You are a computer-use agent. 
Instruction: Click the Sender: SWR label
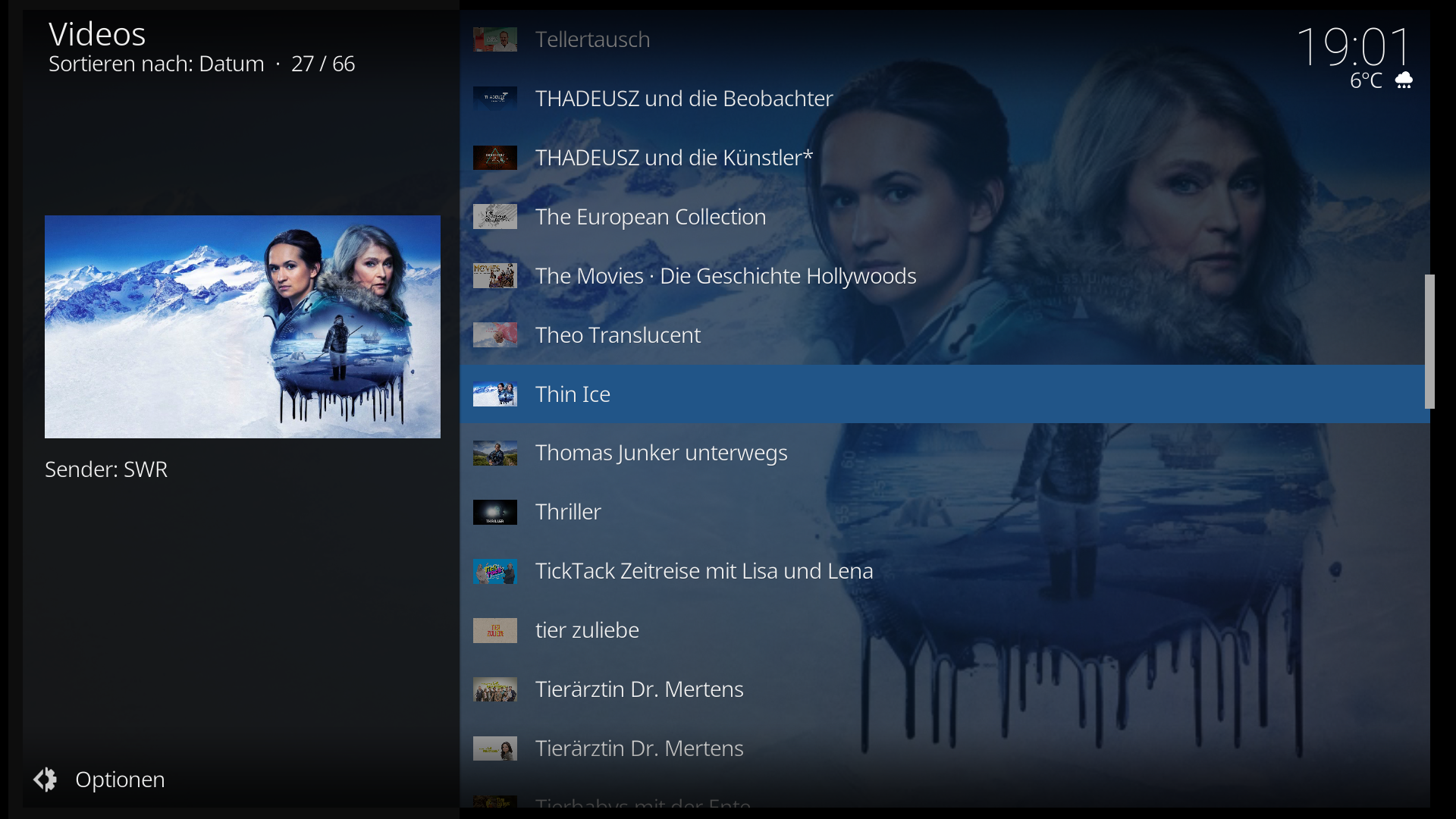click(x=106, y=469)
